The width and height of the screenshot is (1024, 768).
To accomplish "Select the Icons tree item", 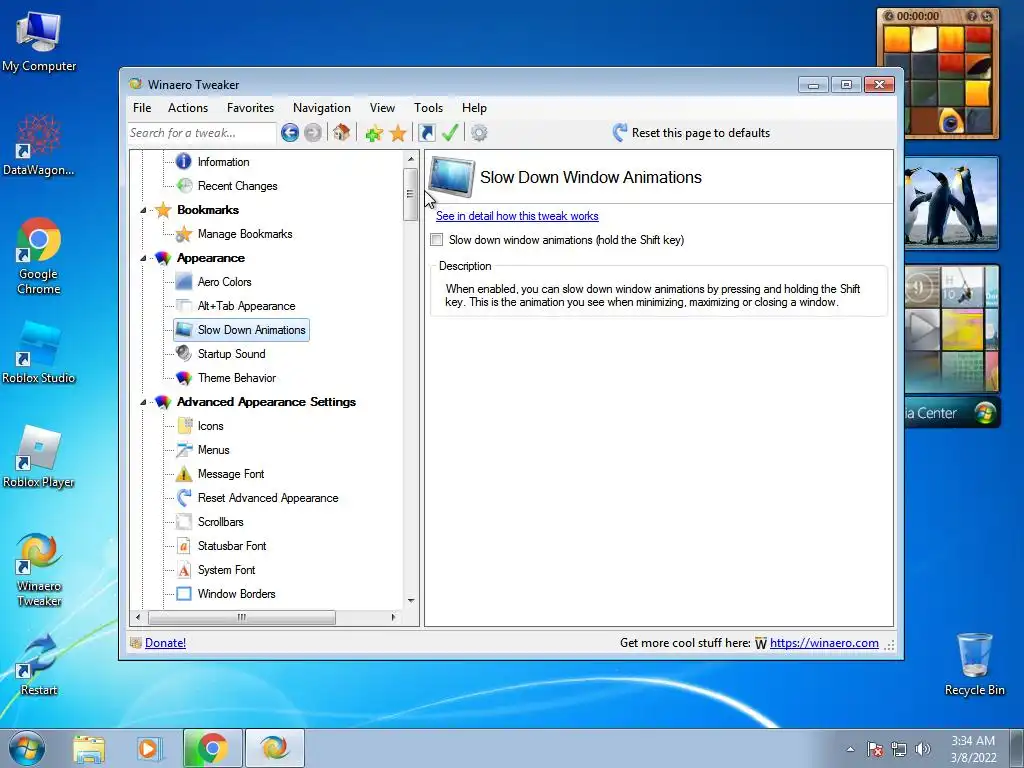I will pyautogui.click(x=210, y=426).
